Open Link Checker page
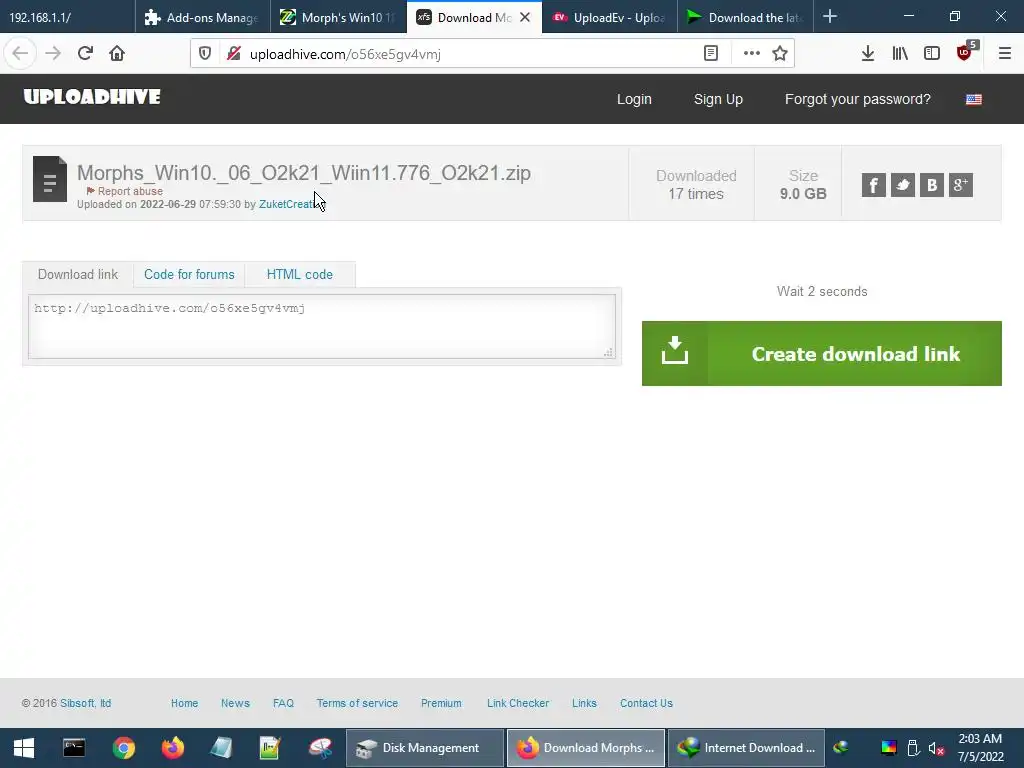1024x768 pixels. coord(518,703)
